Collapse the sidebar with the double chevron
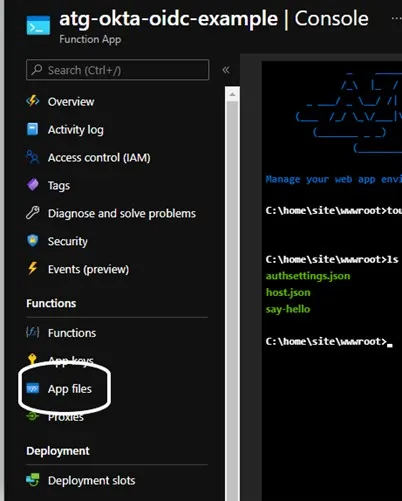402x501 pixels. [226, 70]
